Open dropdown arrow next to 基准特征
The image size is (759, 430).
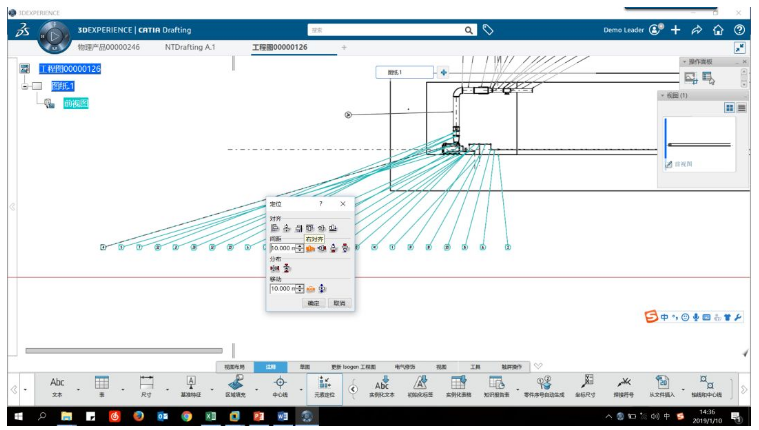coord(212,390)
